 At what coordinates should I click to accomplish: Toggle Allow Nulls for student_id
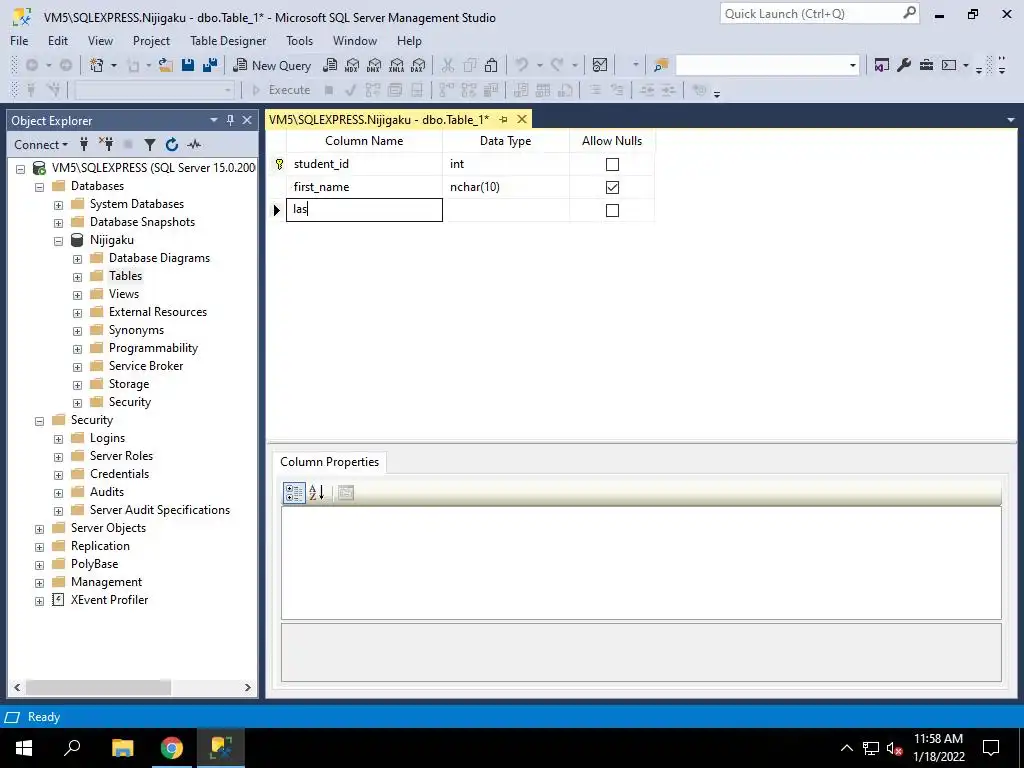[x=612, y=165]
